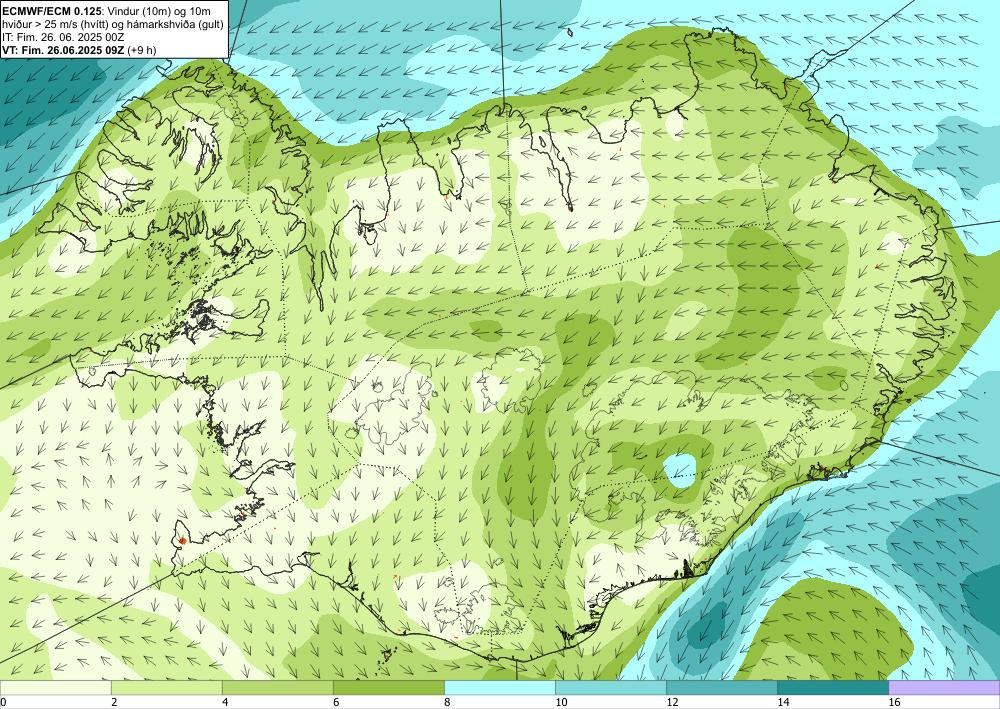Click the light cyan oval wind patch inland
This screenshot has width=1000, height=709.
680,470
